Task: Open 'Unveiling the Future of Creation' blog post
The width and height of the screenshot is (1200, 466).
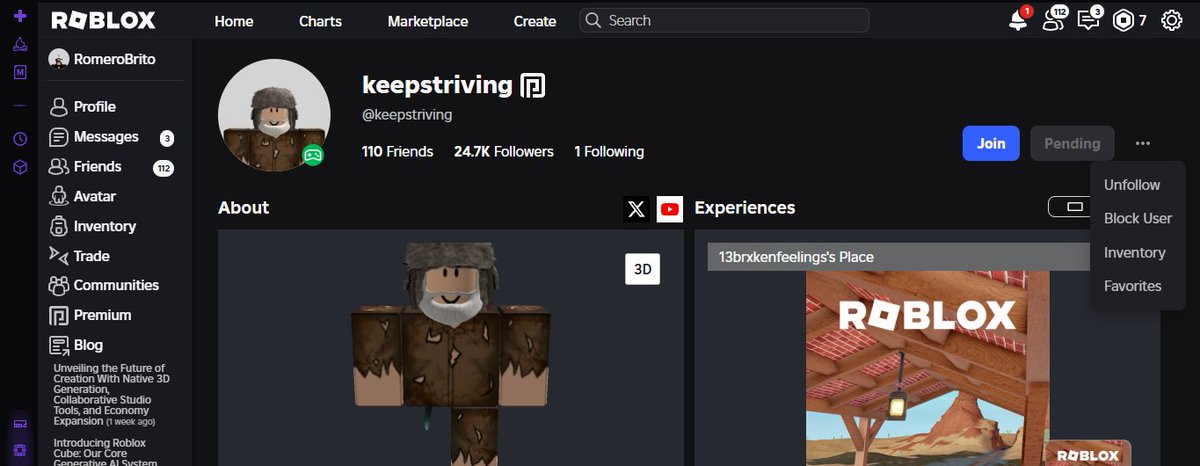Action: click(111, 396)
